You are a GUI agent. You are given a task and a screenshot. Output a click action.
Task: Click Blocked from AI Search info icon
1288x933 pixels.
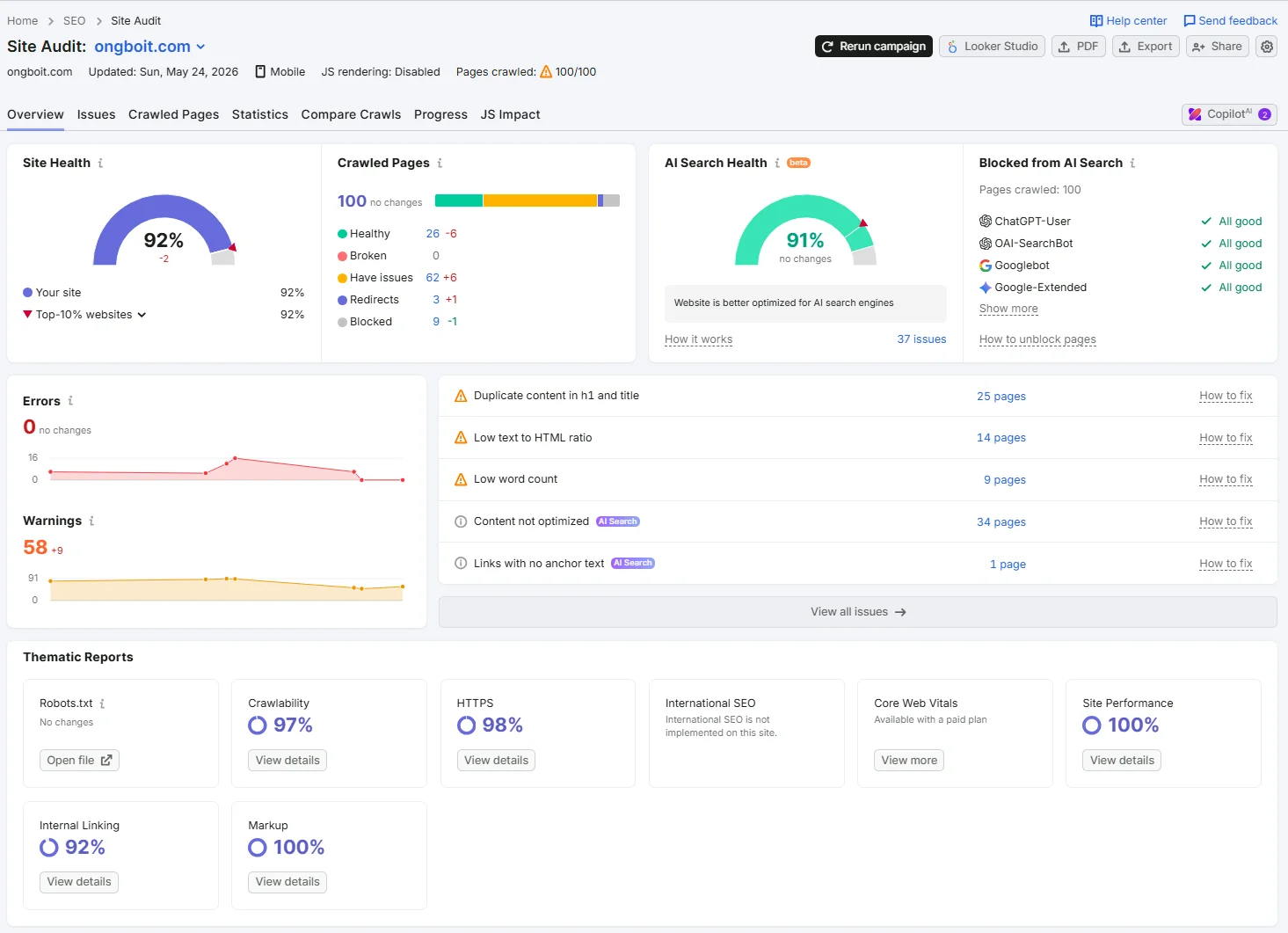1132,164
